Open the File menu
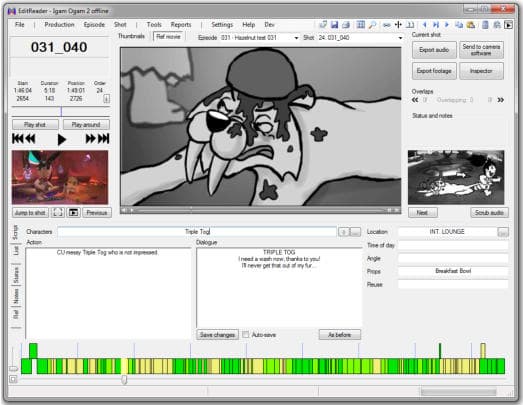The width and height of the screenshot is (523, 405). [20, 25]
